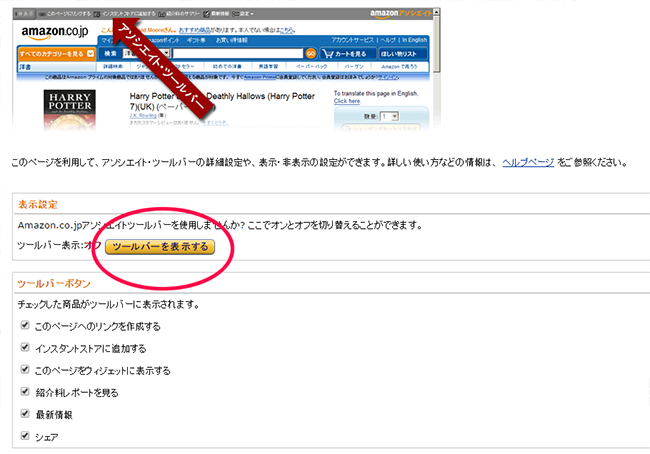Click the Harry Potter book cover thumbnail
This screenshot has height=454, width=650.
coord(70,110)
